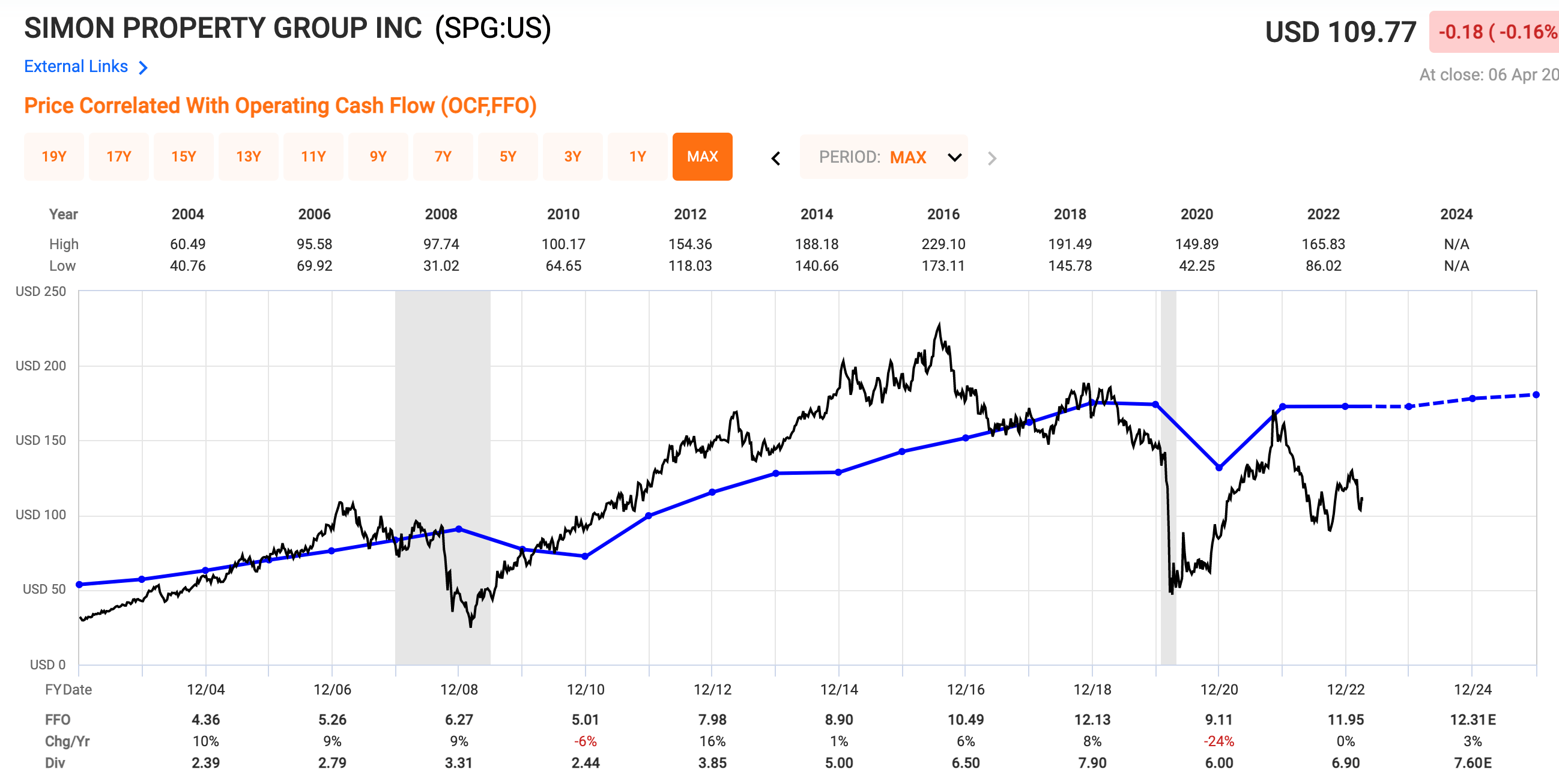
Task: Select the 19Y time range
Action: coord(54,157)
